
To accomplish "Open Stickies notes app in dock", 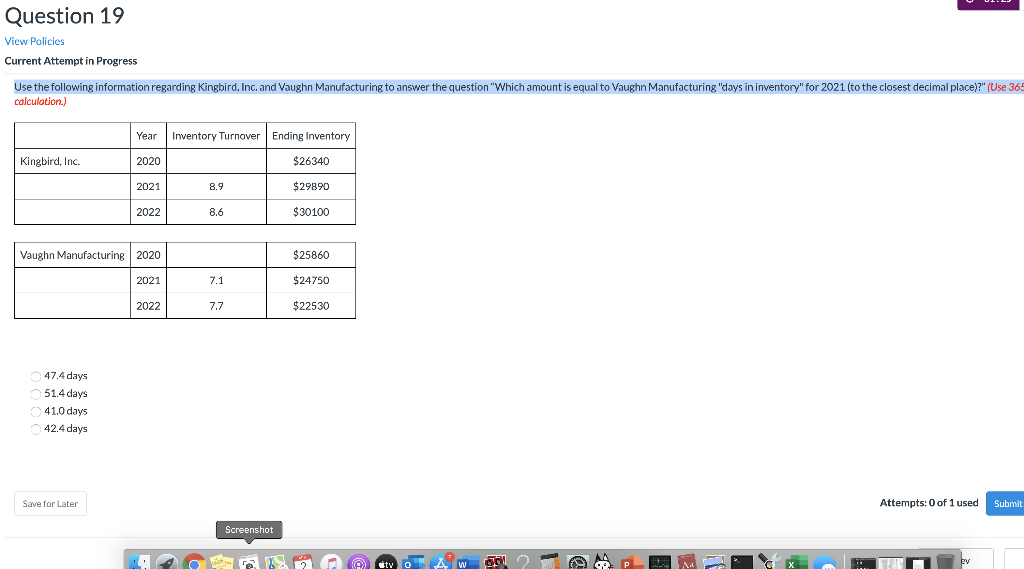I will pyautogui.click(x=221, y=562).
